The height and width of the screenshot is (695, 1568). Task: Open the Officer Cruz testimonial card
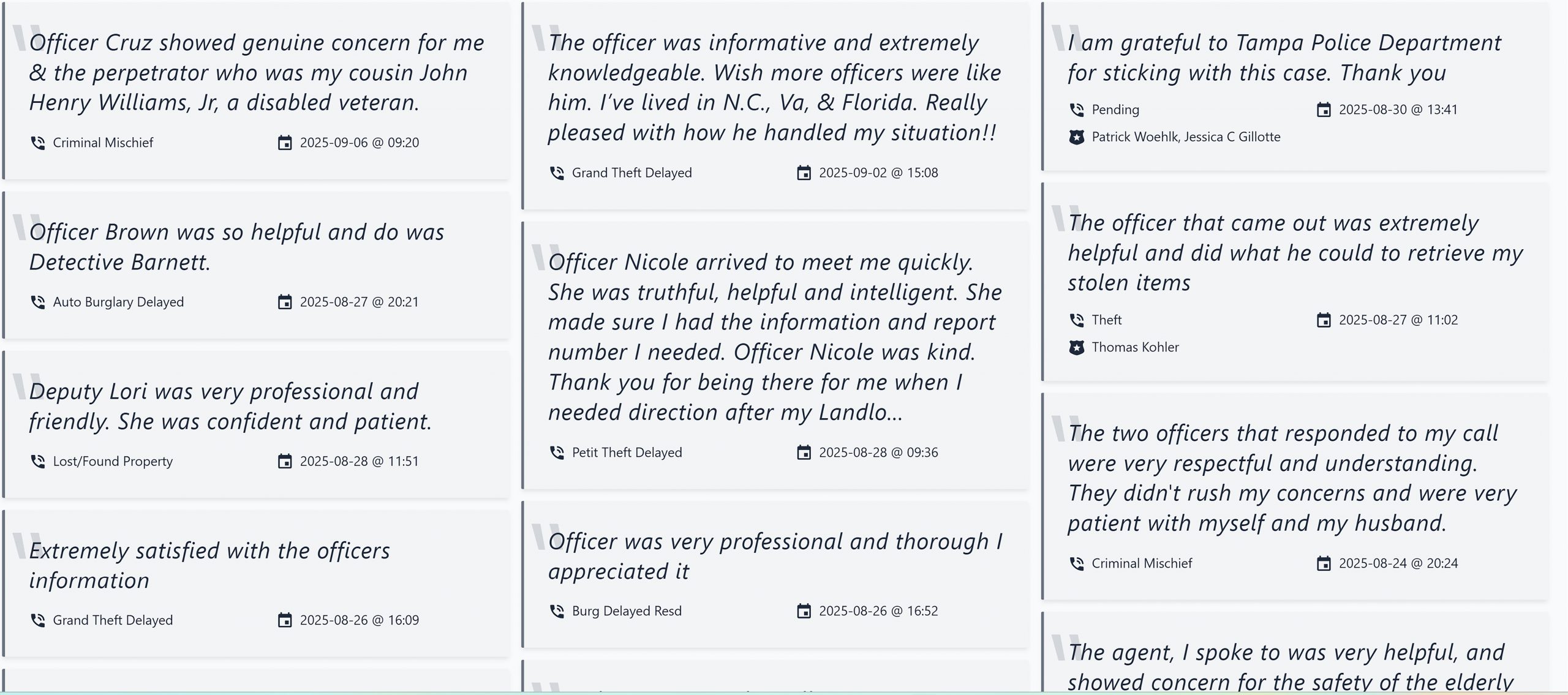(x=256, y=91)
